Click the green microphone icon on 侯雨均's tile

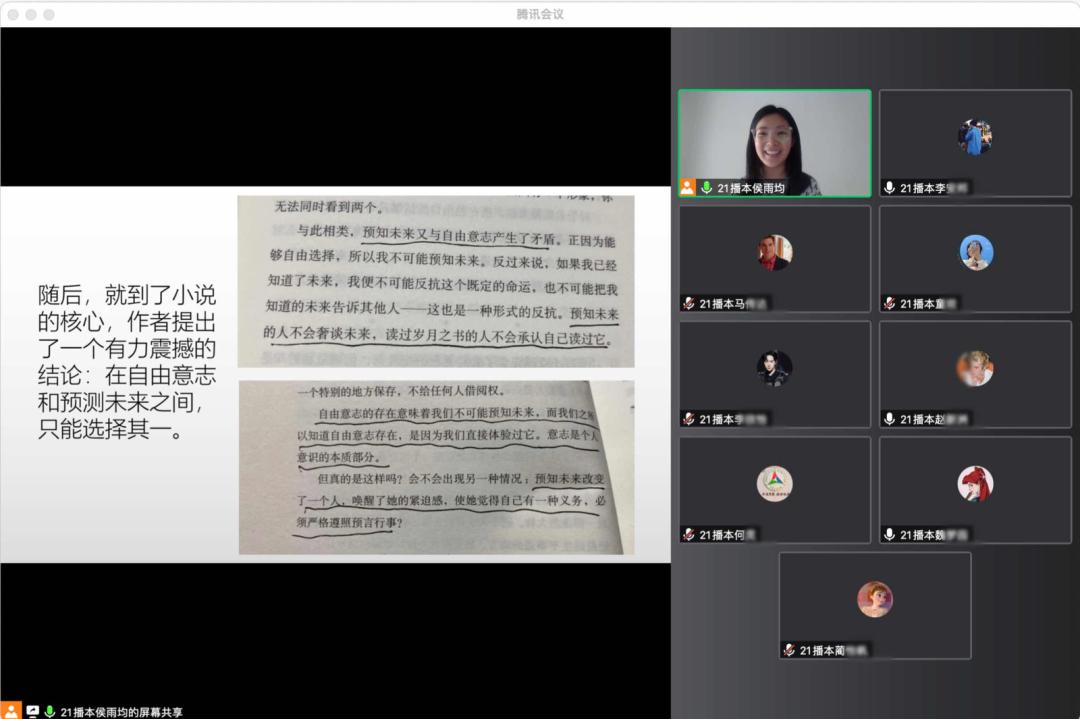tap(706, 187)
